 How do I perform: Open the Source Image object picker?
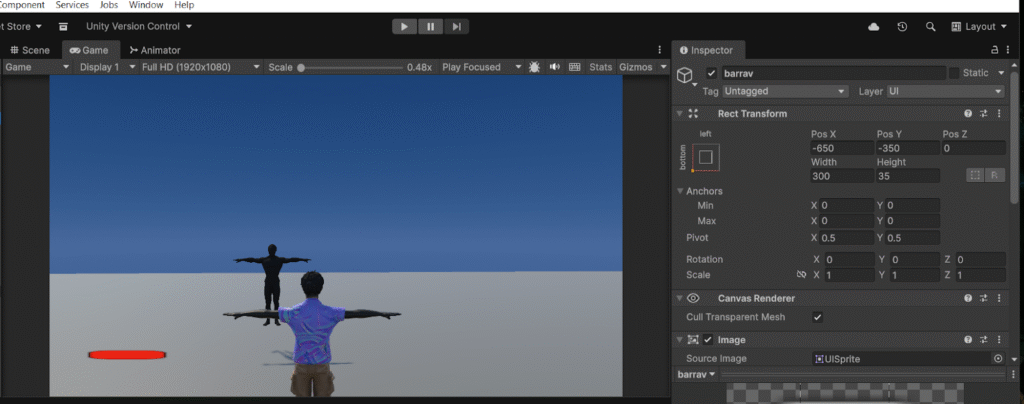click(x=997, y=358)
